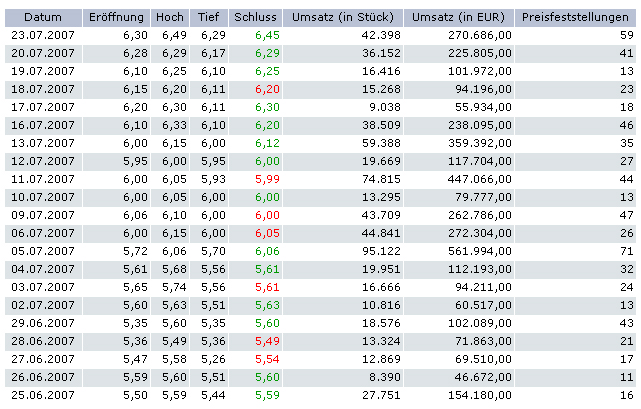Click the green closing price 6,45
641x409 pixels.
[266, 36]
